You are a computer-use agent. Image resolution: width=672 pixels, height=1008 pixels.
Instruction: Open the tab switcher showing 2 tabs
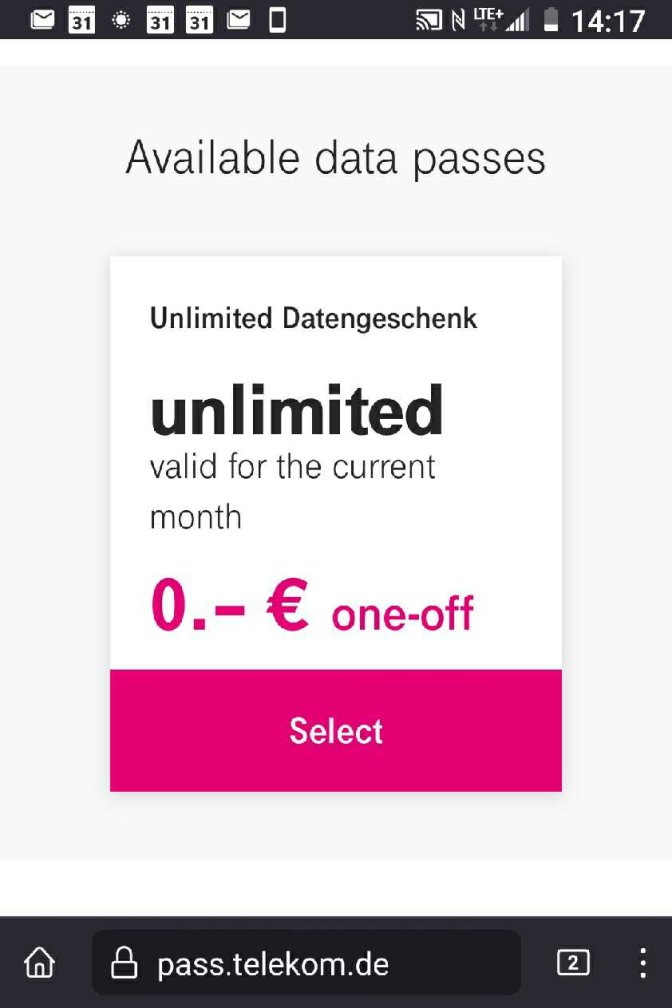pos(572,963)
